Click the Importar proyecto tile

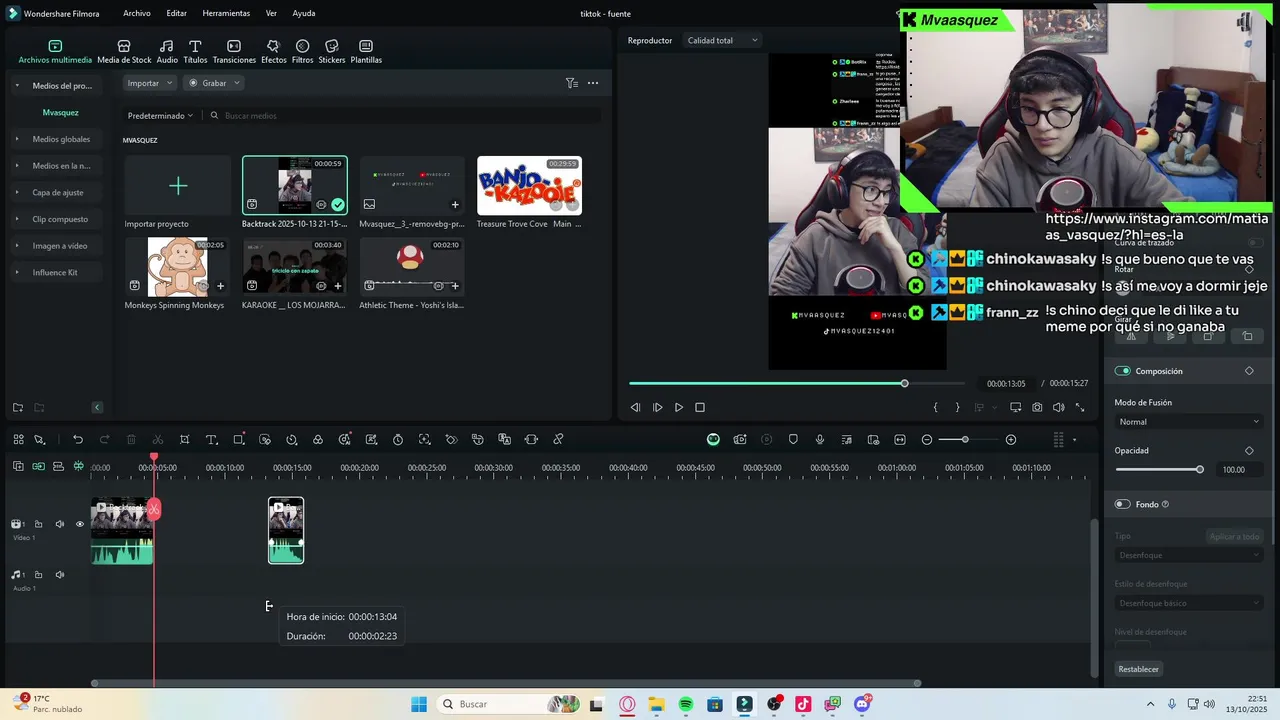point(177,186)
